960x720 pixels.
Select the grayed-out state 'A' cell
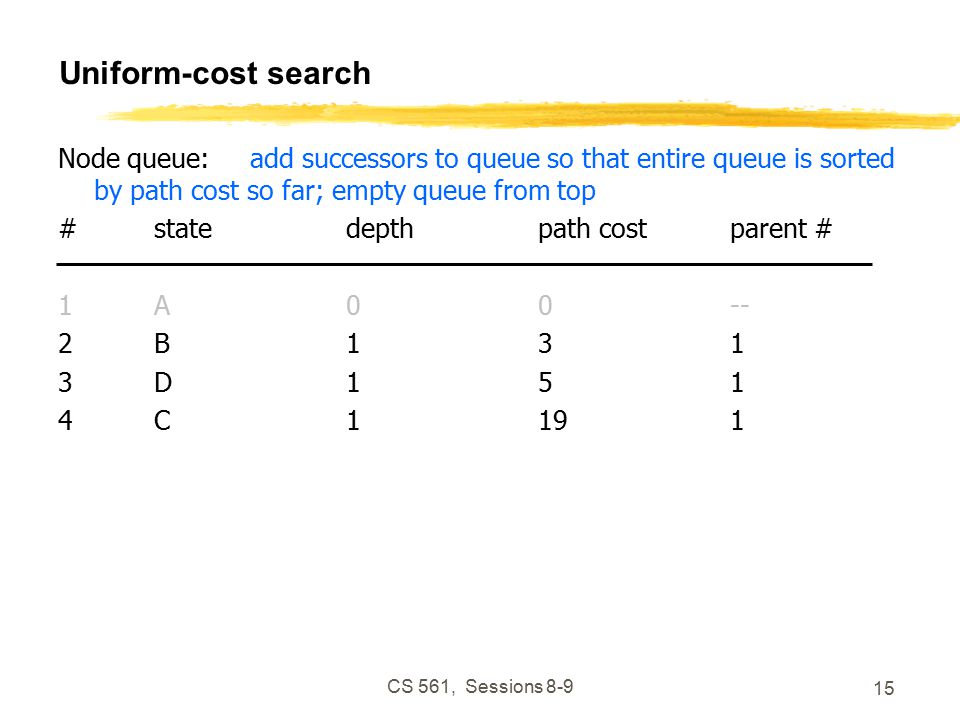pyautogui.click(x=162, y=306)
